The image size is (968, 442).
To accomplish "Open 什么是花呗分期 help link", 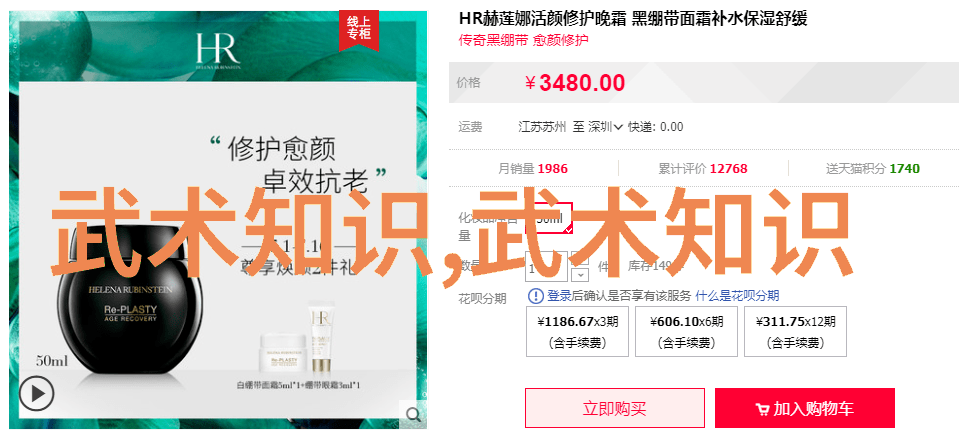I will click(x=737, y=296).
